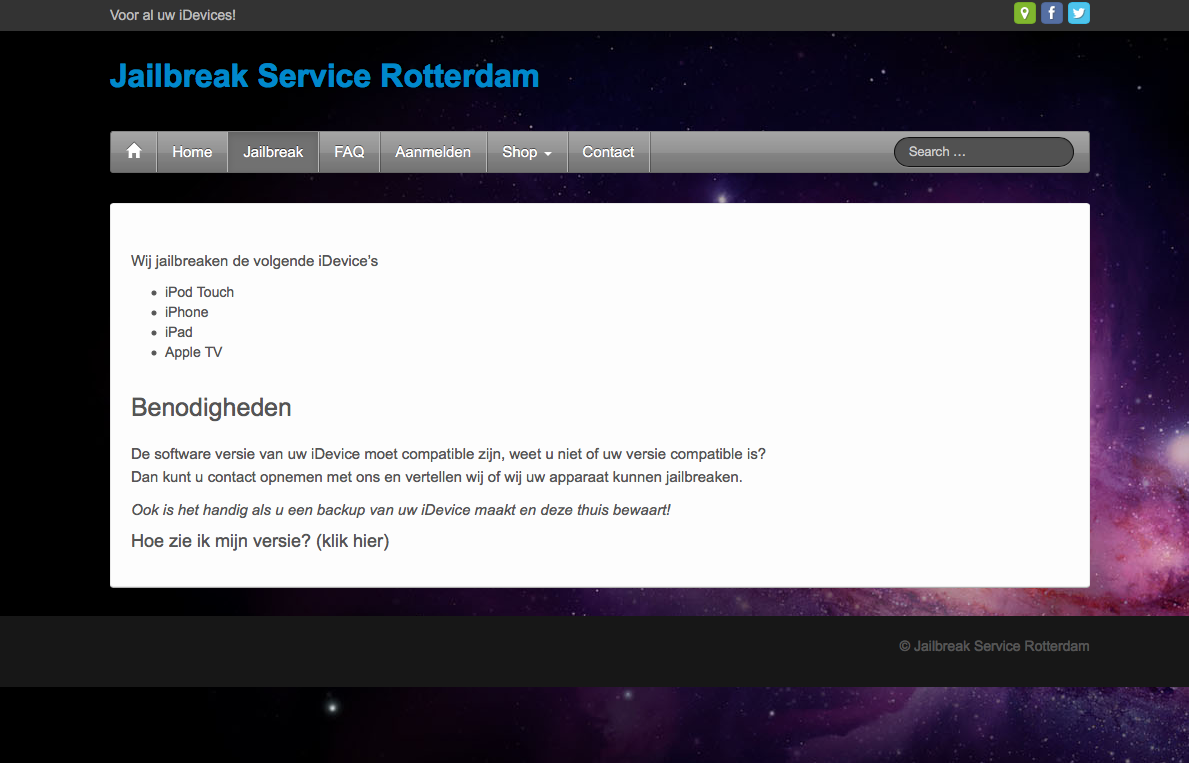The width and height of the screenshot is (1189, 763).
Task: Expand the Shop dropdown menu
Action: pos(527,152)
